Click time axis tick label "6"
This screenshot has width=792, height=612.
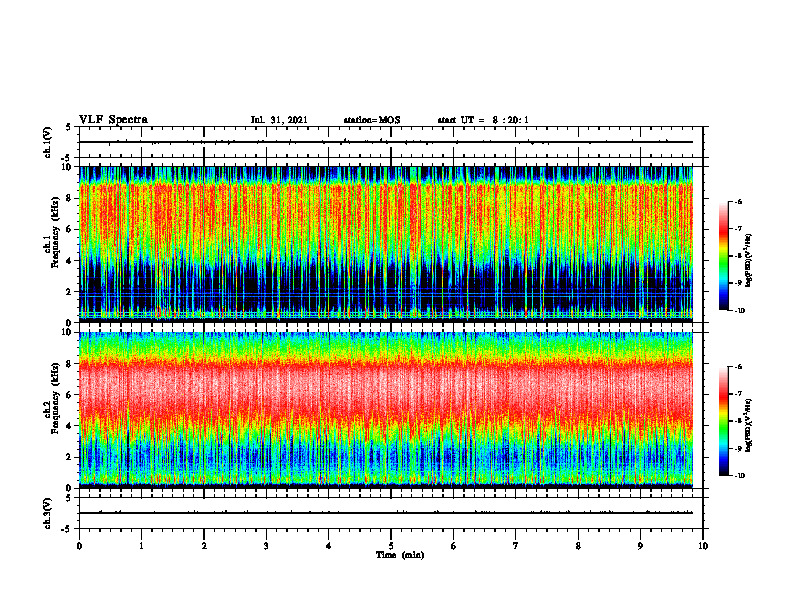(x=454, y=546)
